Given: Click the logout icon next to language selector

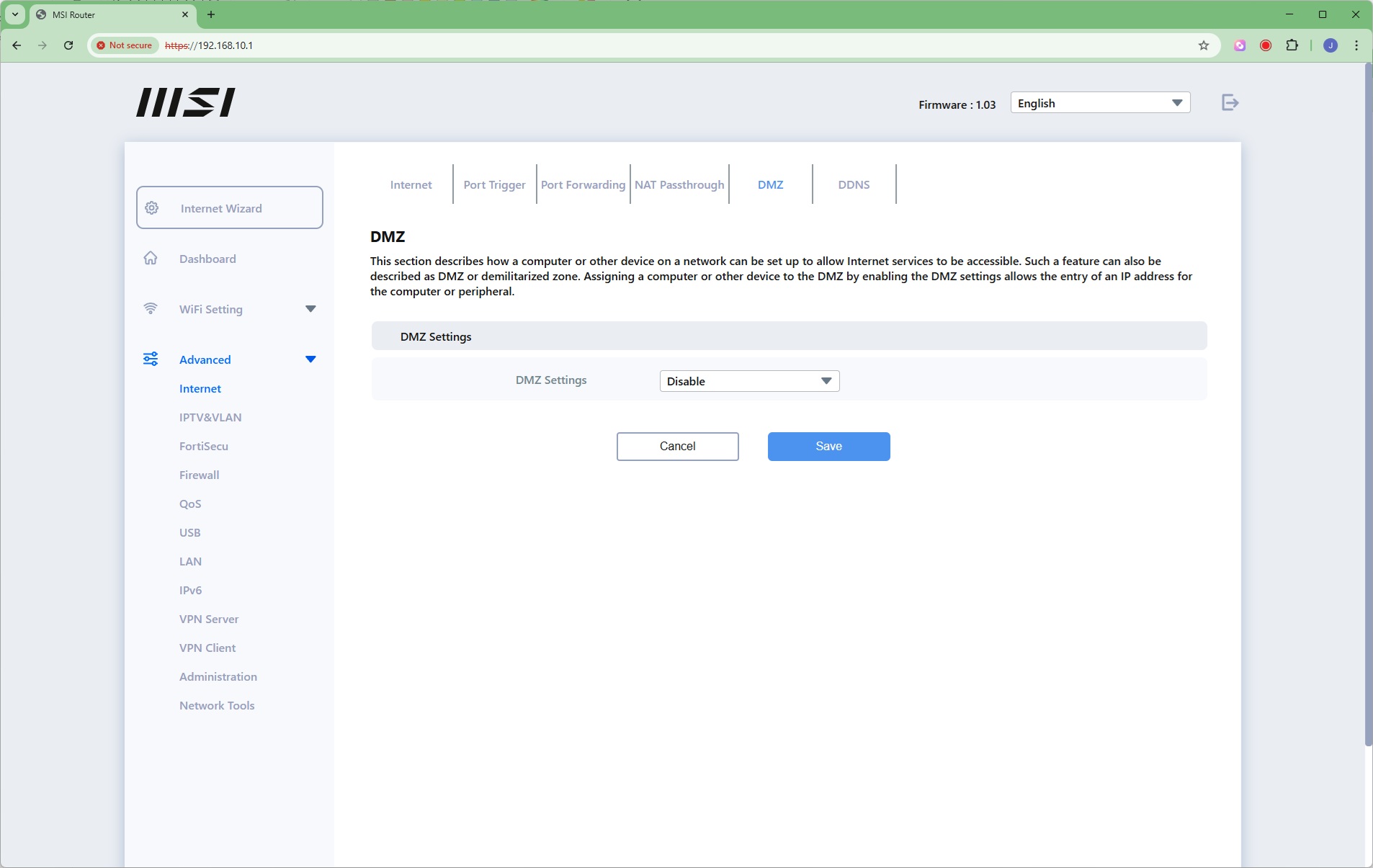Looking at the screenshot, I should coord(1230,103).
